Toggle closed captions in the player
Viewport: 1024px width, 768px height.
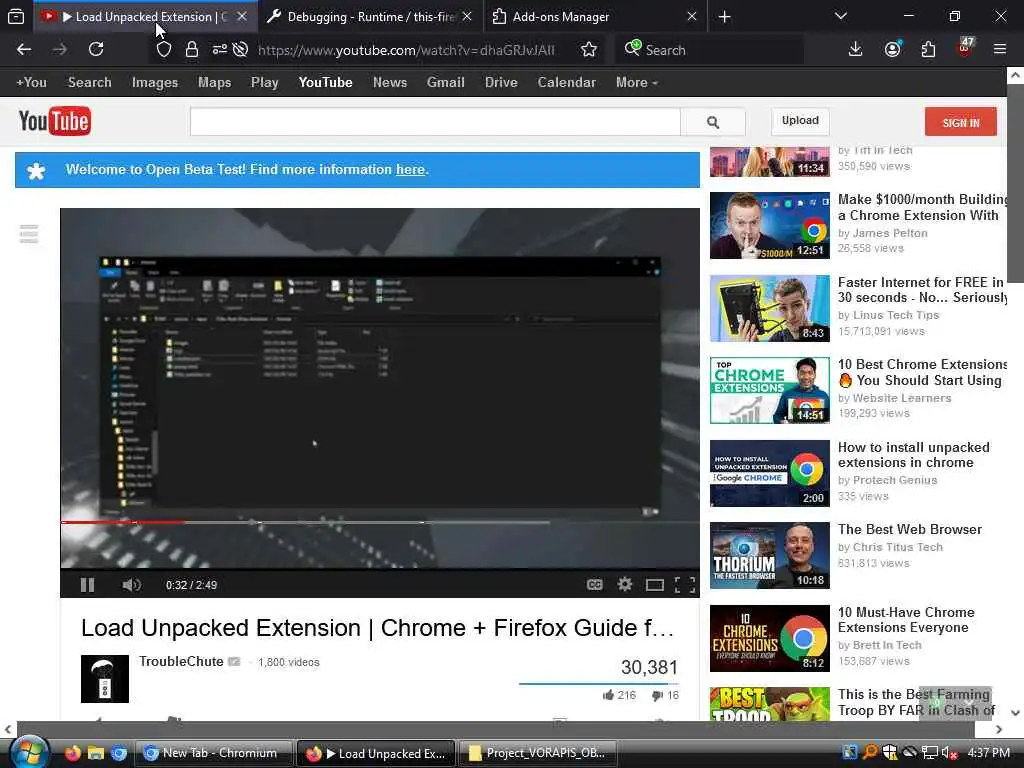tap(594, 584)
